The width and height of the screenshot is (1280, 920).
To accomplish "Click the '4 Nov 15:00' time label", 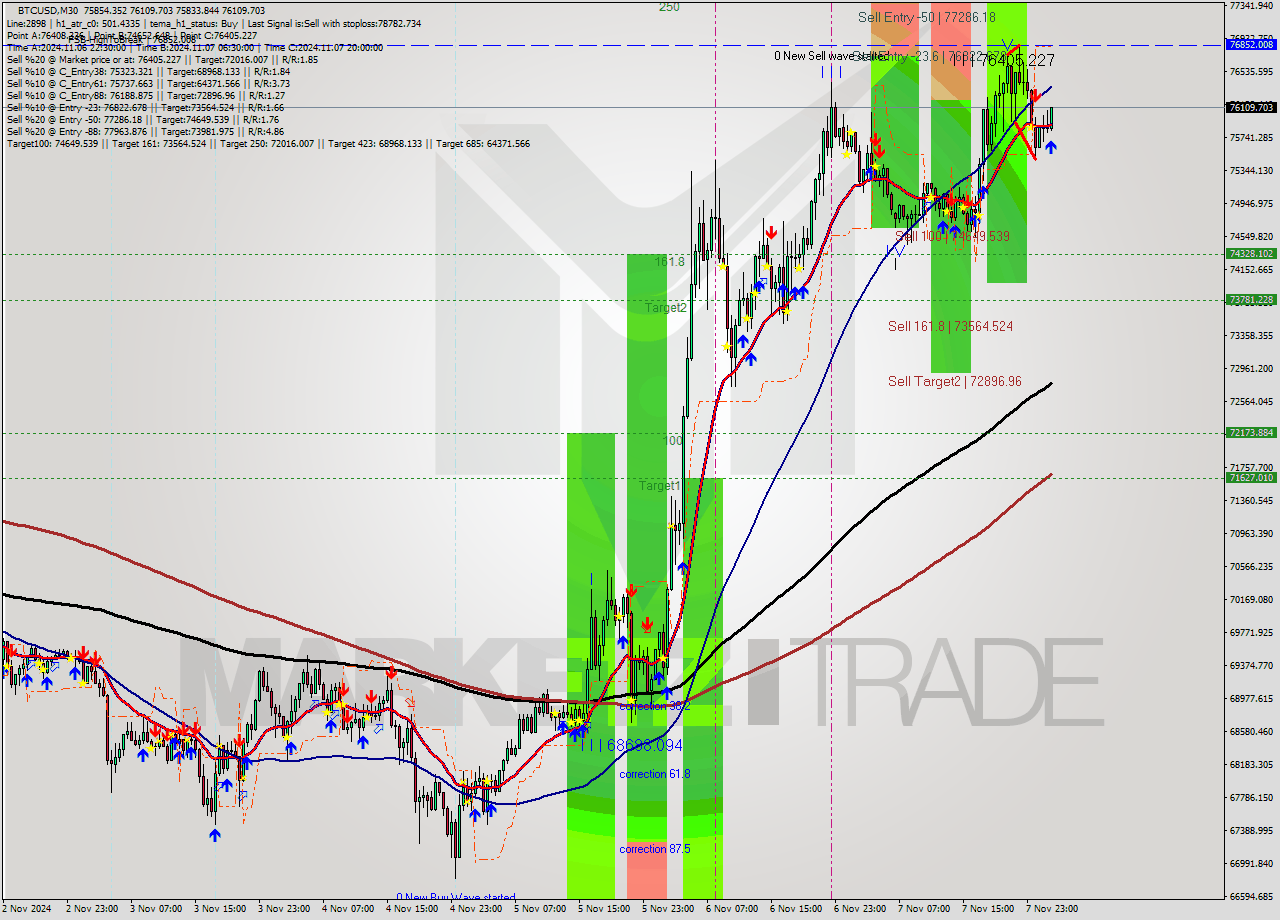I will click(x=412, y=909).
